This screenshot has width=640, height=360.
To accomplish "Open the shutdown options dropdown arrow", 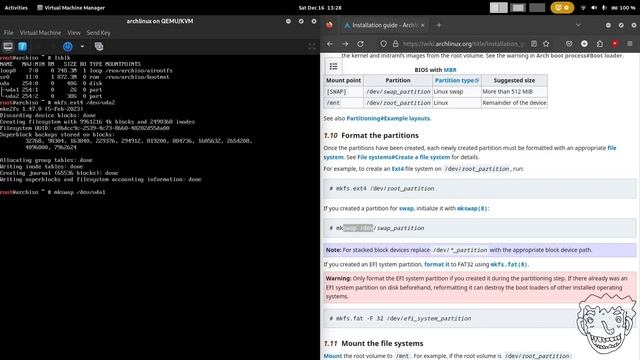I will point(82,47).
